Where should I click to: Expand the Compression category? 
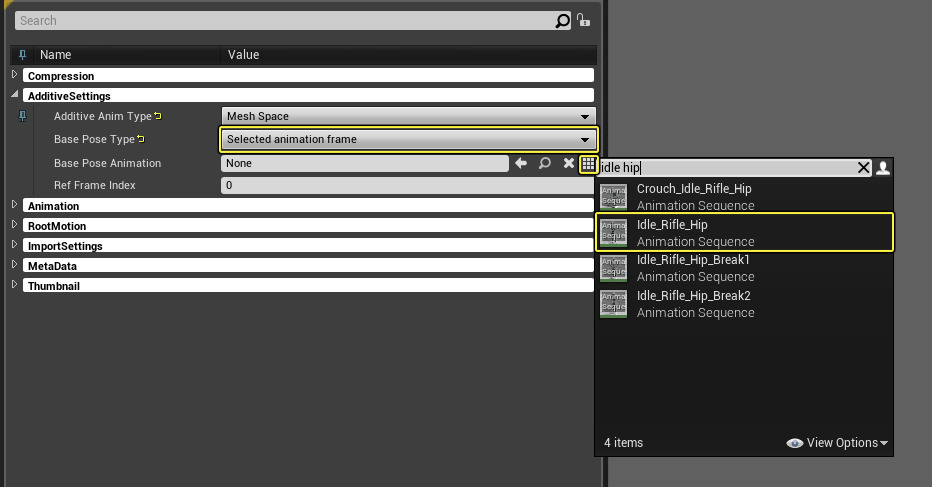click(14, 75)
